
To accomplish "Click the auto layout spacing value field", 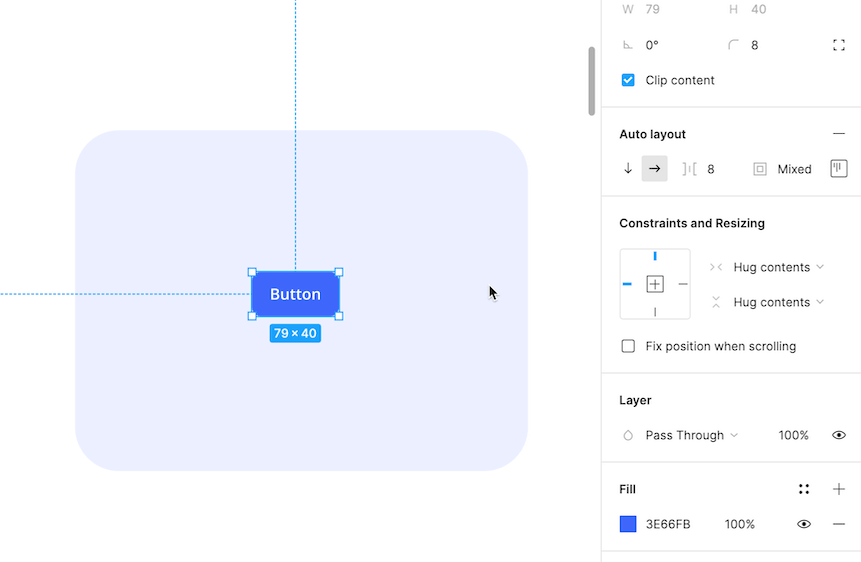I will tap(711, 169).
